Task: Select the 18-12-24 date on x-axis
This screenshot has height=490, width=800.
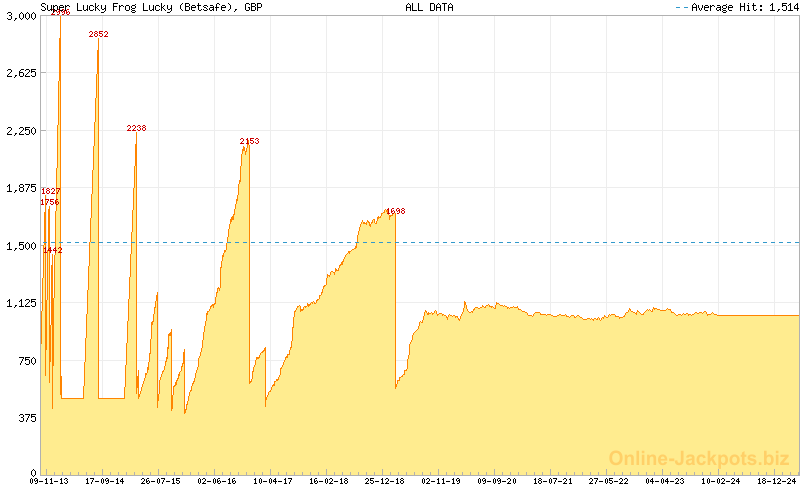Action: pyautogui.click(x=776, y=481)
